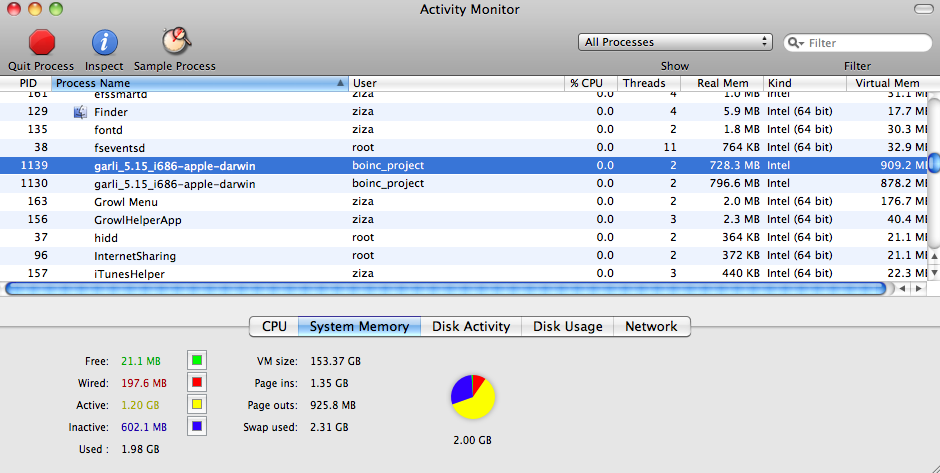The width and height of the screenshot is (940, 473).
Task: Click the 728.3 MB real memory value
Action: tap(734, 165)
